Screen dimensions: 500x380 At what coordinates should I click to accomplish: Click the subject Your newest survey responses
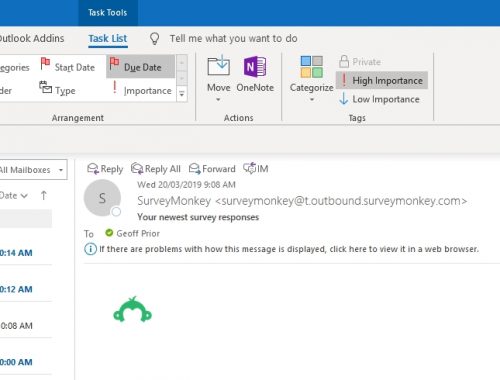click(198, 217)
